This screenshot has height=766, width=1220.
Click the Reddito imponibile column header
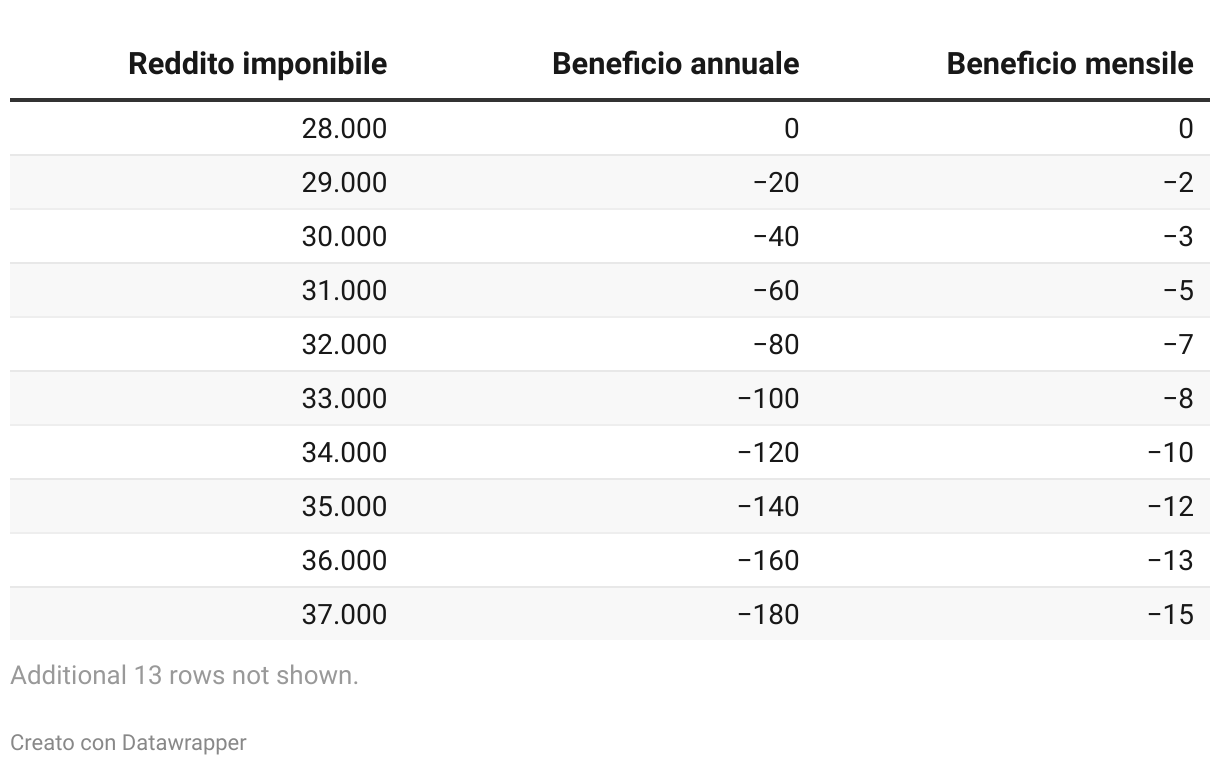click(x=258, y=64)
